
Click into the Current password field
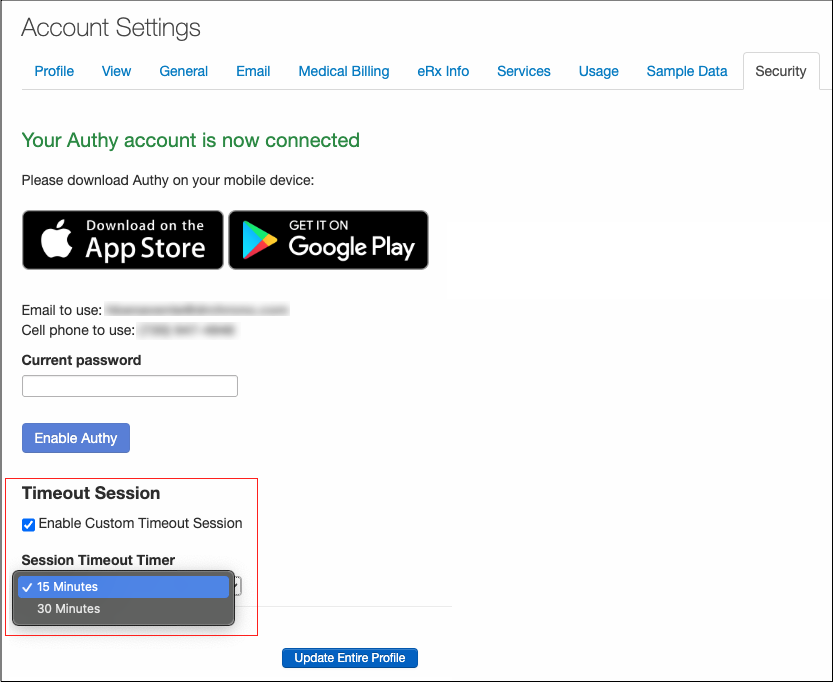130,386
